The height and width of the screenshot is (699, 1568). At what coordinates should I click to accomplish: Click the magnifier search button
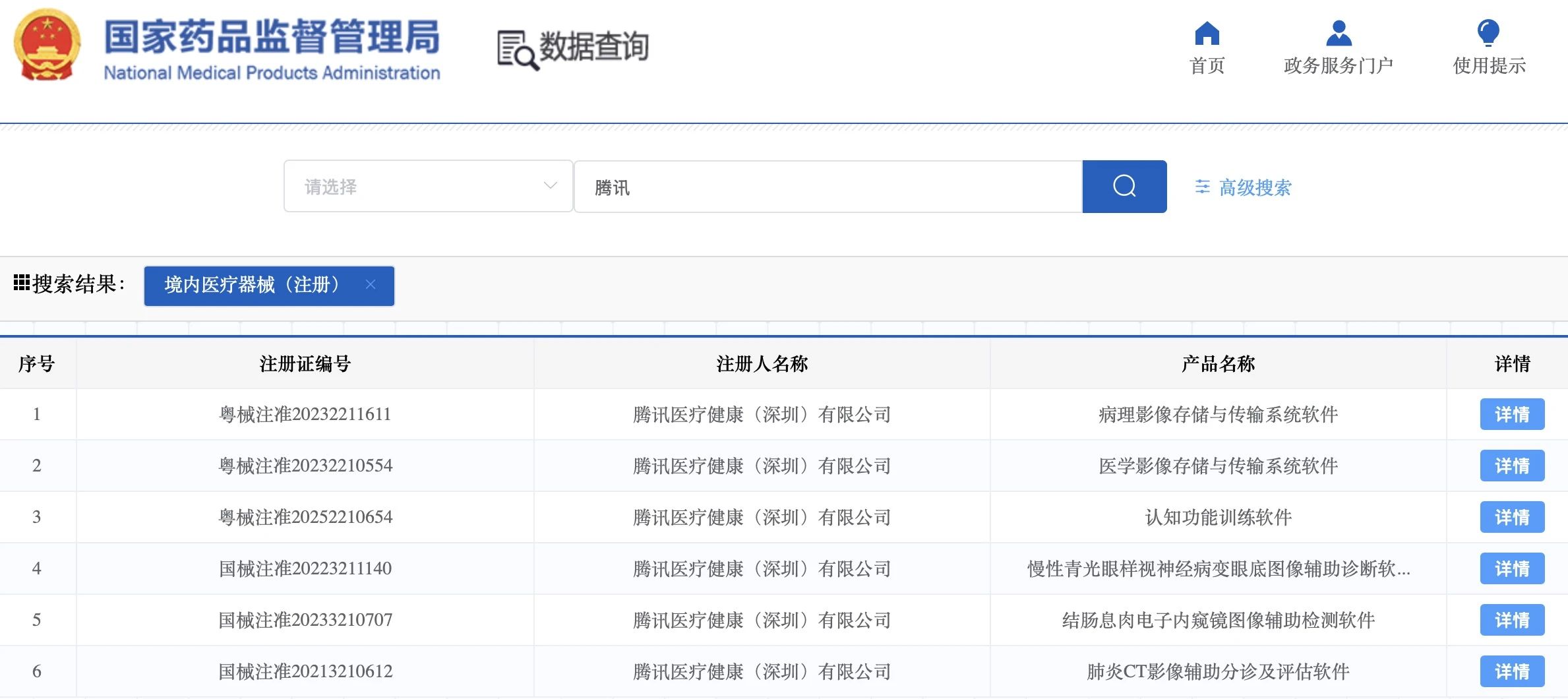[x=1123, y=187]
